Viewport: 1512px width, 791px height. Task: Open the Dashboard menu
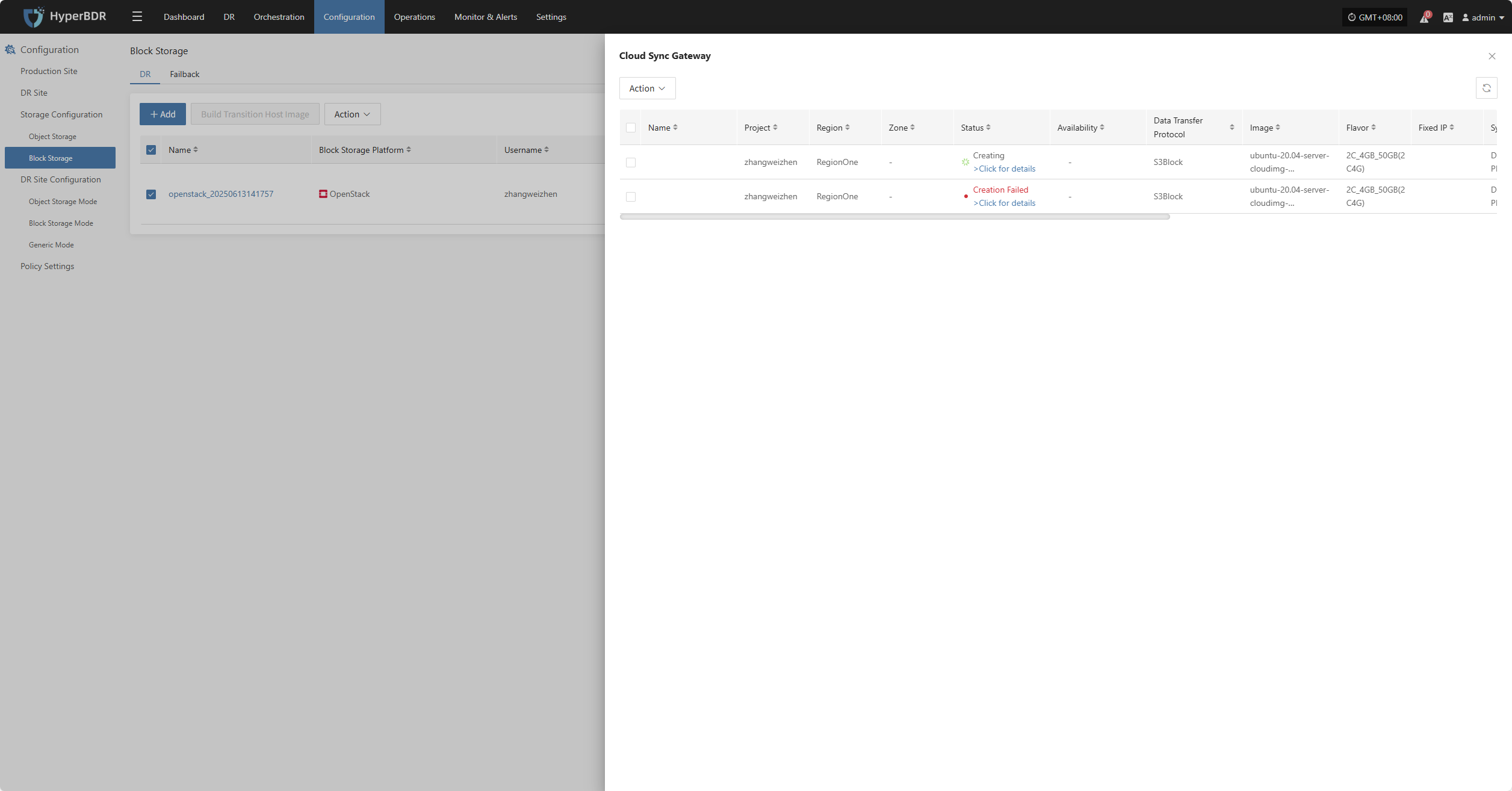tap(184, 17)
